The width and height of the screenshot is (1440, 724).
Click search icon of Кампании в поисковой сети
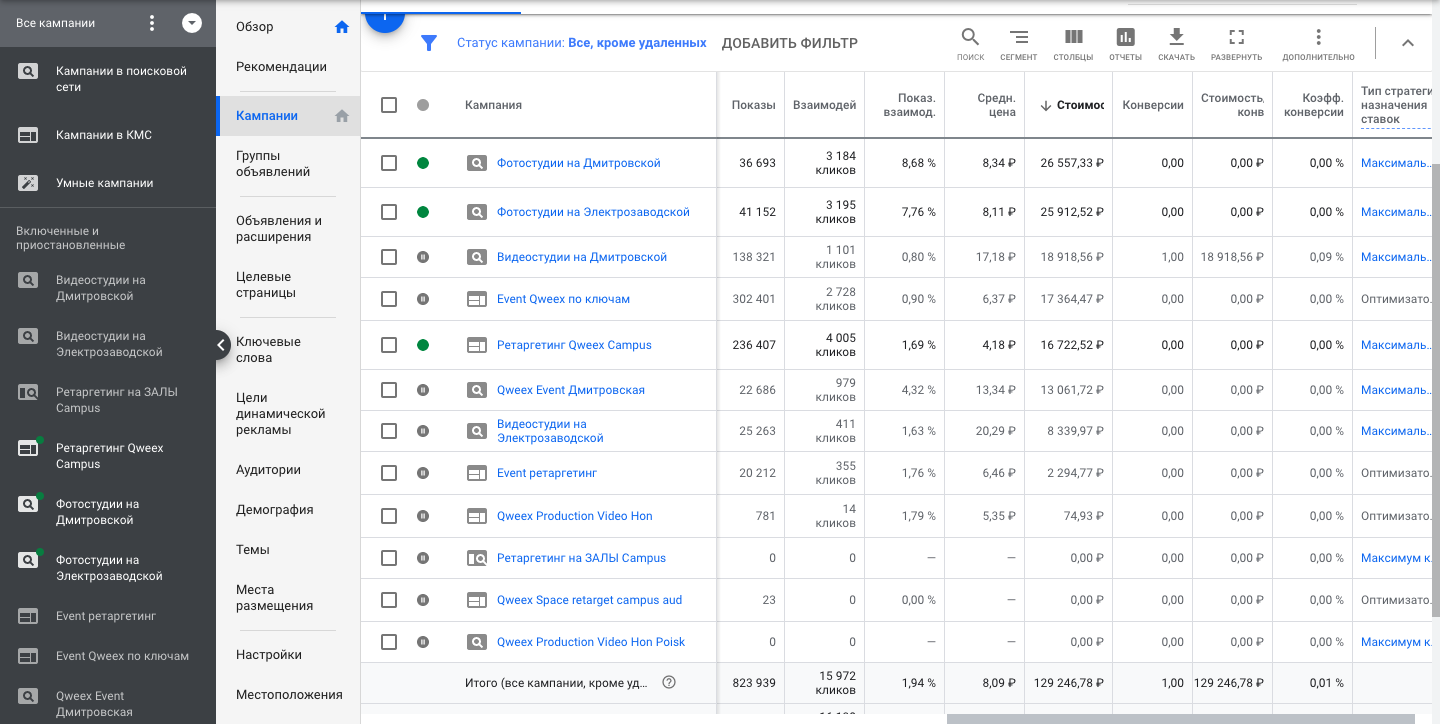pos(28,71)
